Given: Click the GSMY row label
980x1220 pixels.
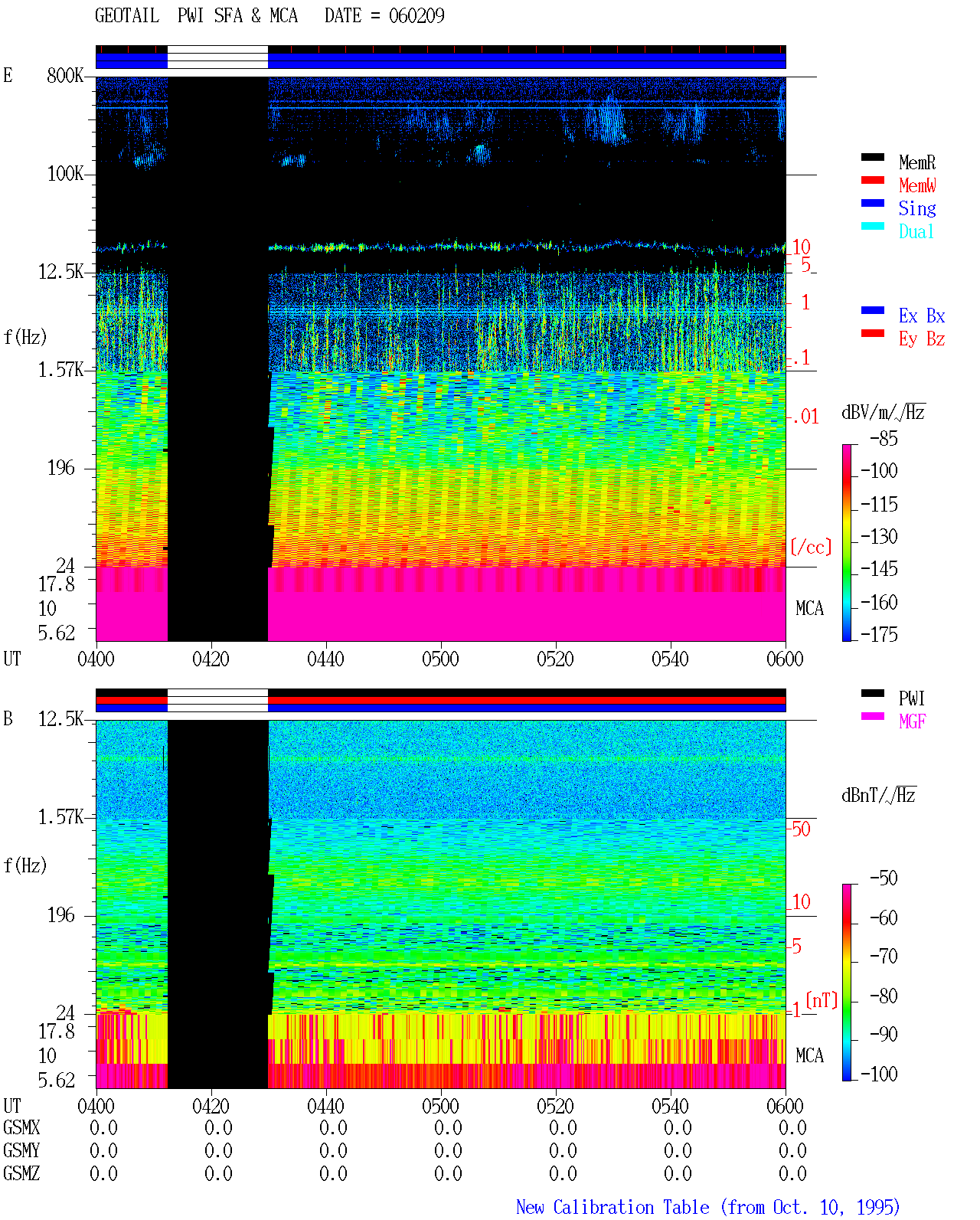Looking at the screenshot, I should tap(21, 1150).
